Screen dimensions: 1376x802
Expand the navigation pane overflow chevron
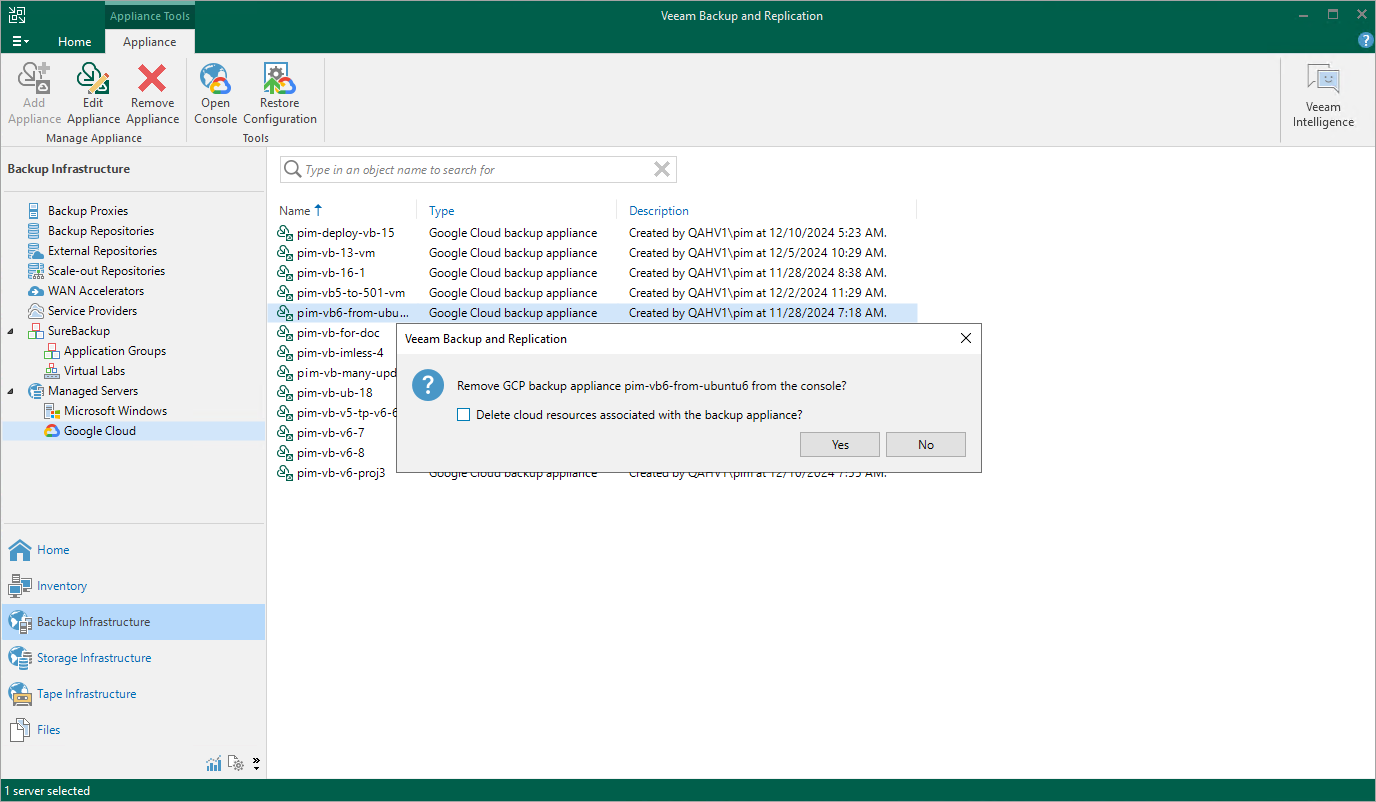(256, 764)
